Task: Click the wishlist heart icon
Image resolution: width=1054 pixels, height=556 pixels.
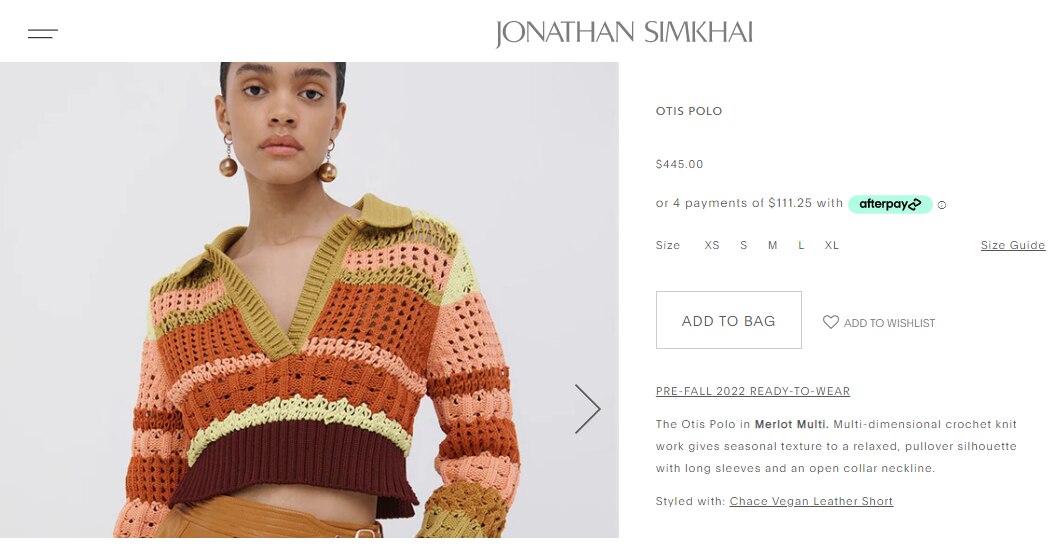Action: (831, 322)
